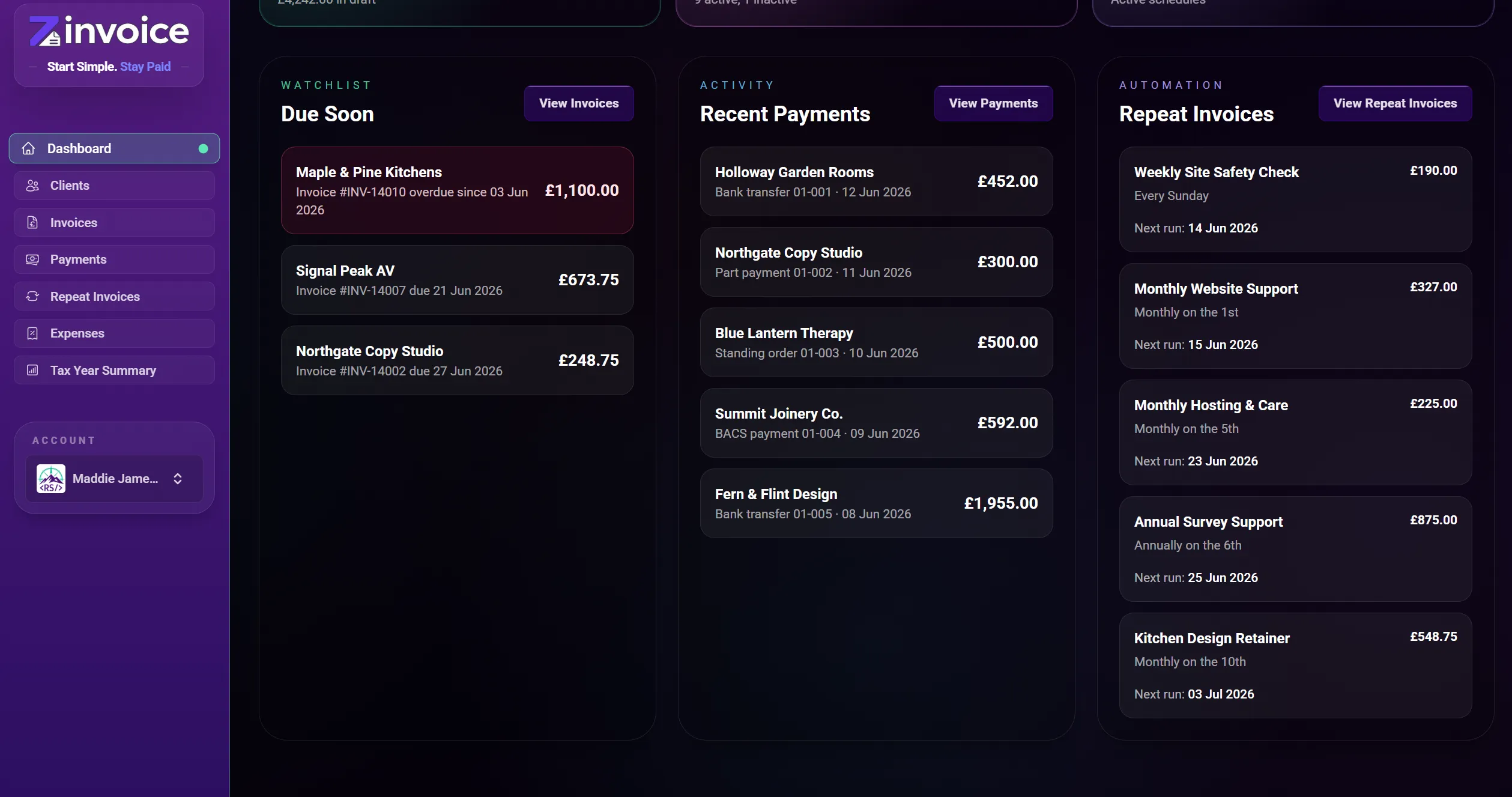1512x797 pixels.
Task: Open the overdue Maple & Pine Kitchens invoice
Action: 458,190
